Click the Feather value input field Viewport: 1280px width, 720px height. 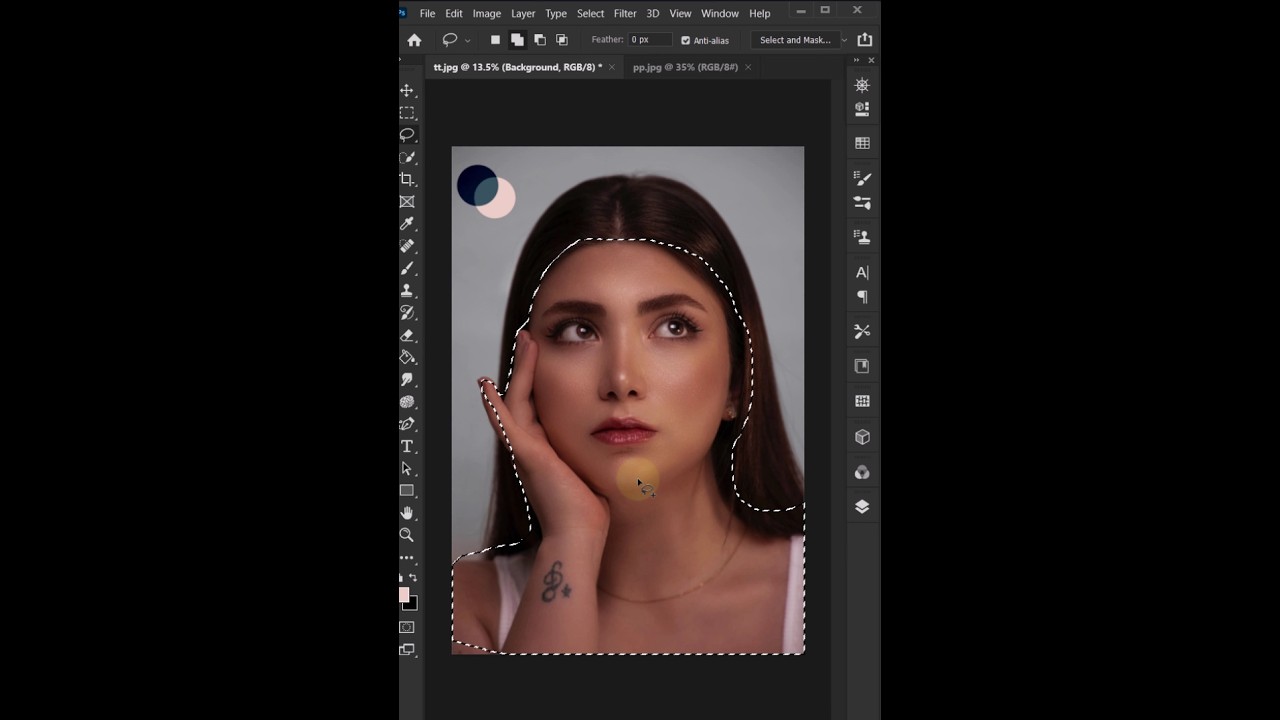651,40
